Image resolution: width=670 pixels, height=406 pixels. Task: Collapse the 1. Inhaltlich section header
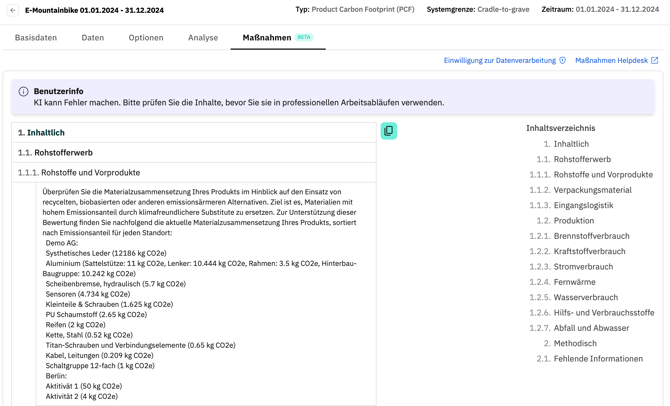[194, 133]
